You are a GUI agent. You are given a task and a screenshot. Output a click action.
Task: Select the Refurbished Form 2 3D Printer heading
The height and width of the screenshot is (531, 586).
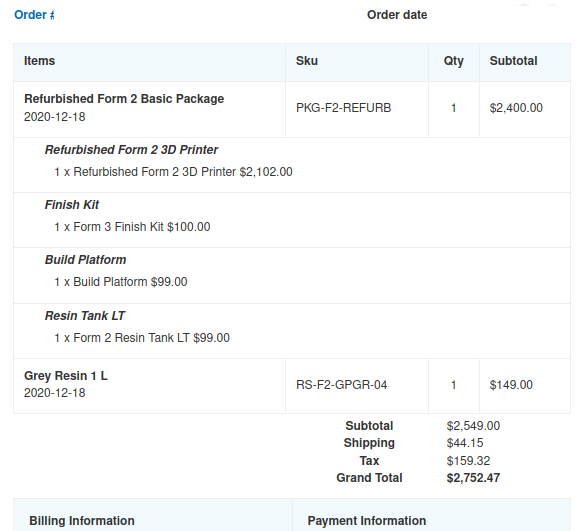pyautogui.click(x=131, y=149)
